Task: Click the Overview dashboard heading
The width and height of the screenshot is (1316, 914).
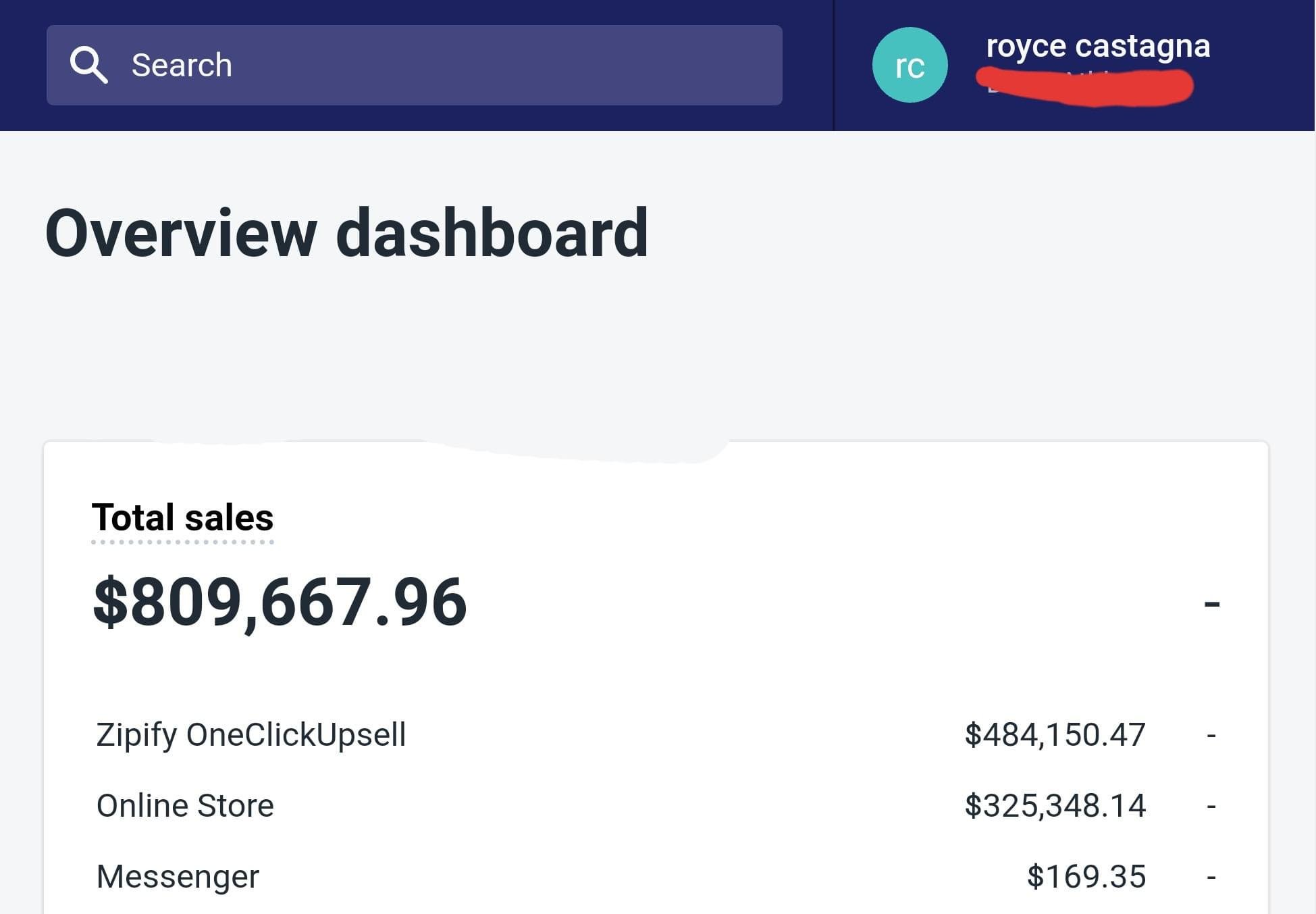Action: [x=346, y=233]
